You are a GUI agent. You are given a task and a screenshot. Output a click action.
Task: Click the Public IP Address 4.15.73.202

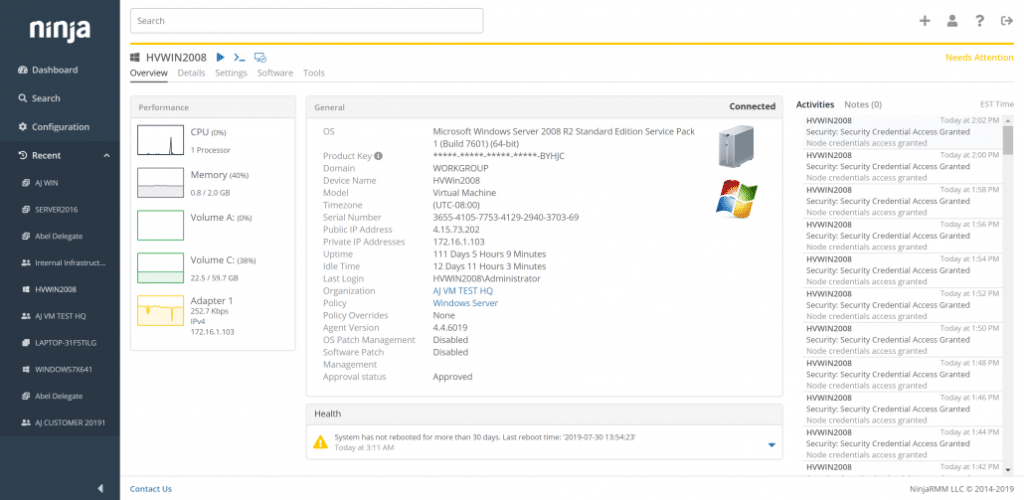(456, 230)
